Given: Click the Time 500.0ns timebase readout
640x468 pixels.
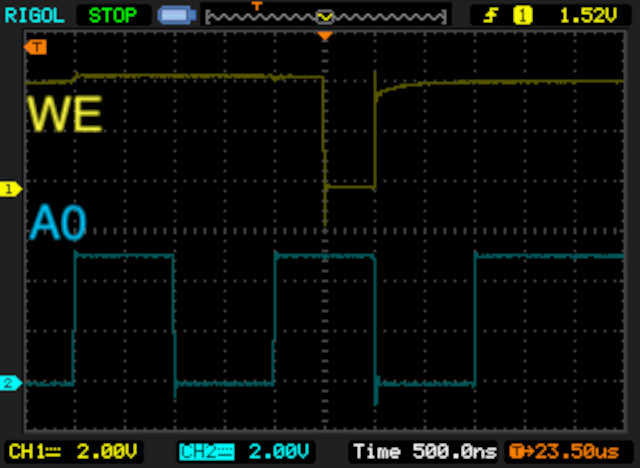Looking at the screenshot, I should [x=424, y=452].
